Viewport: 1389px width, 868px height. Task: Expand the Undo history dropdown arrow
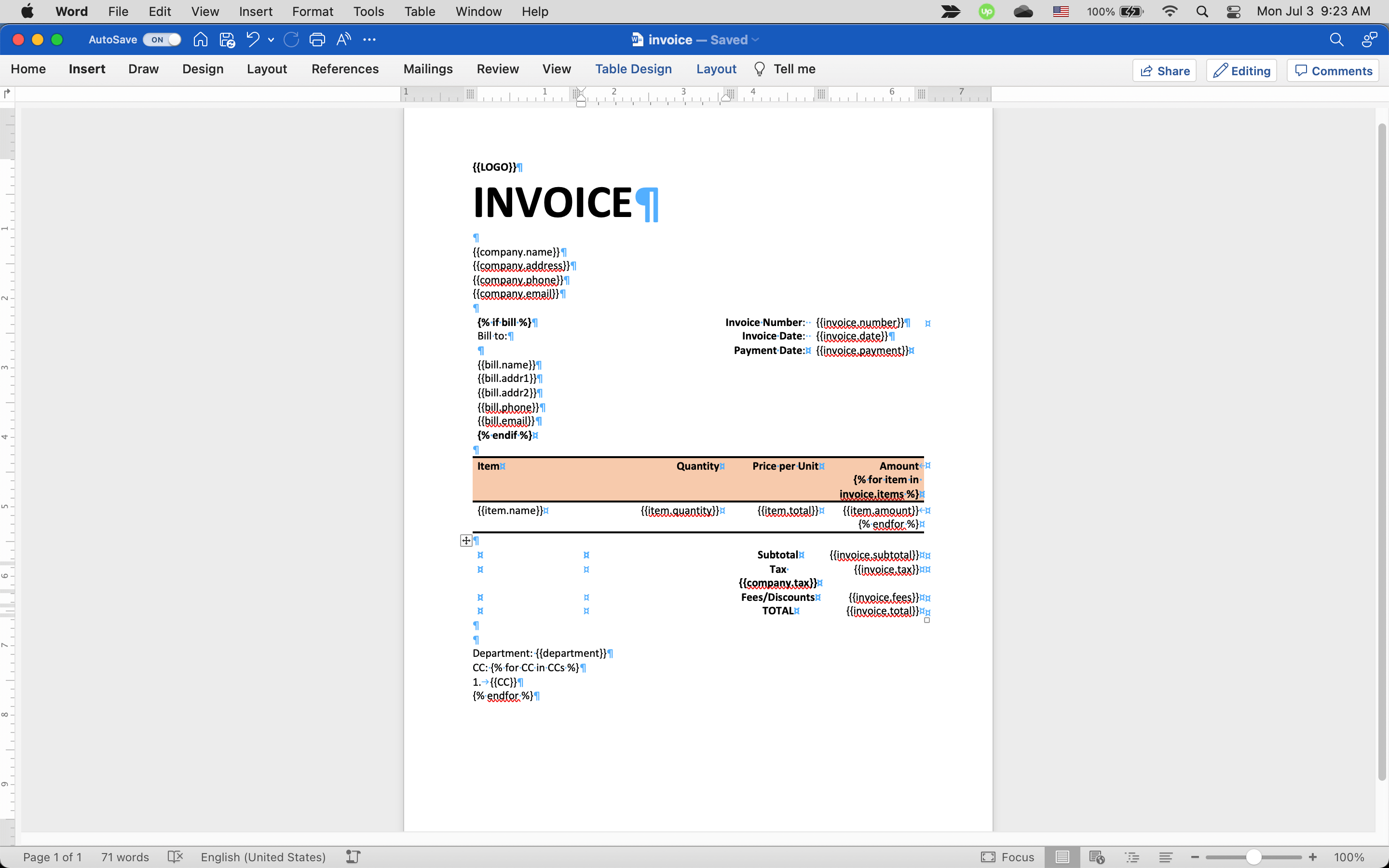[271, 40]
